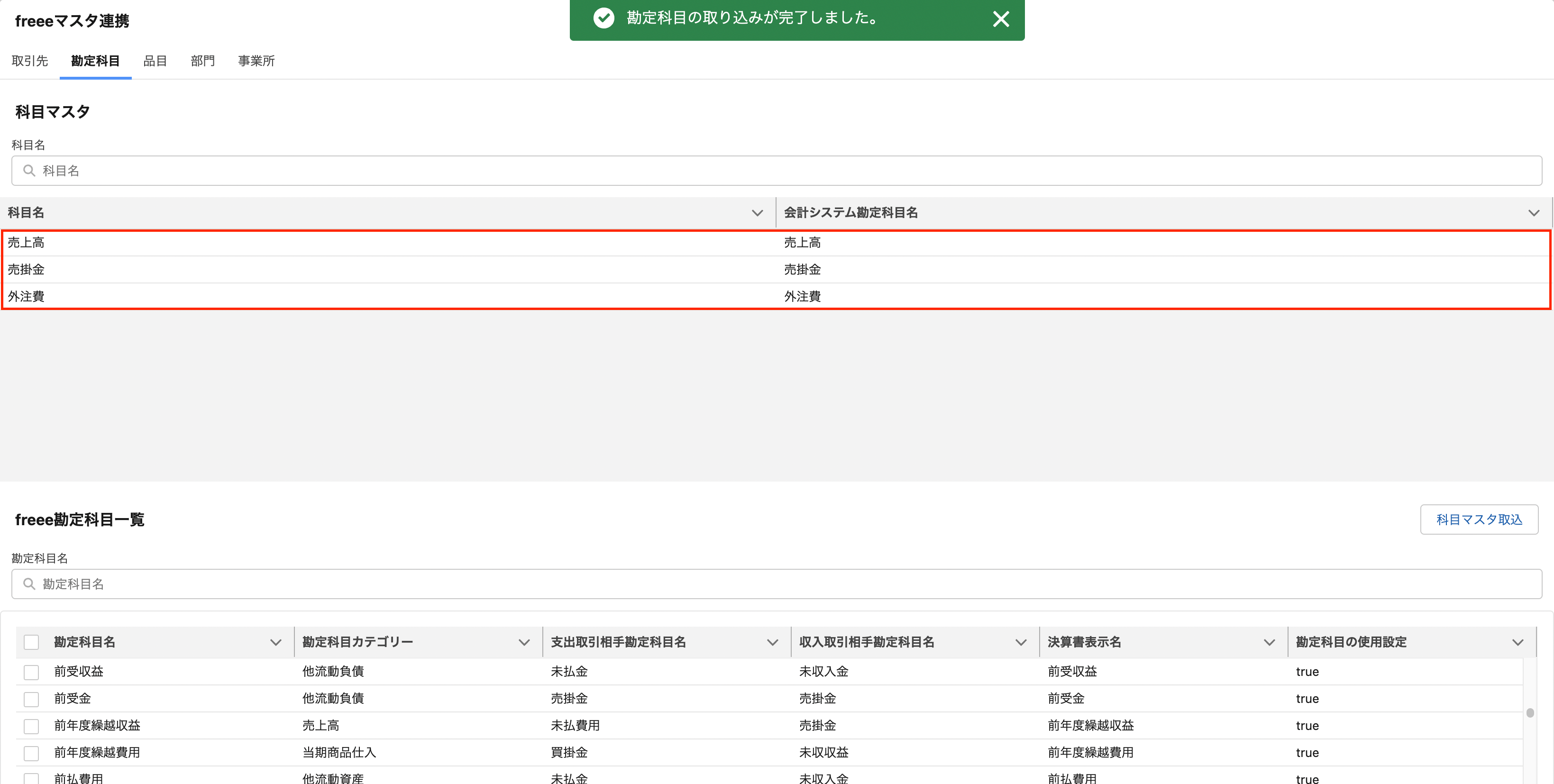Click search icon in 科目名 field
Viewport: 1554px width, 784px height.
pyautogui.click(x=29, y=171)
